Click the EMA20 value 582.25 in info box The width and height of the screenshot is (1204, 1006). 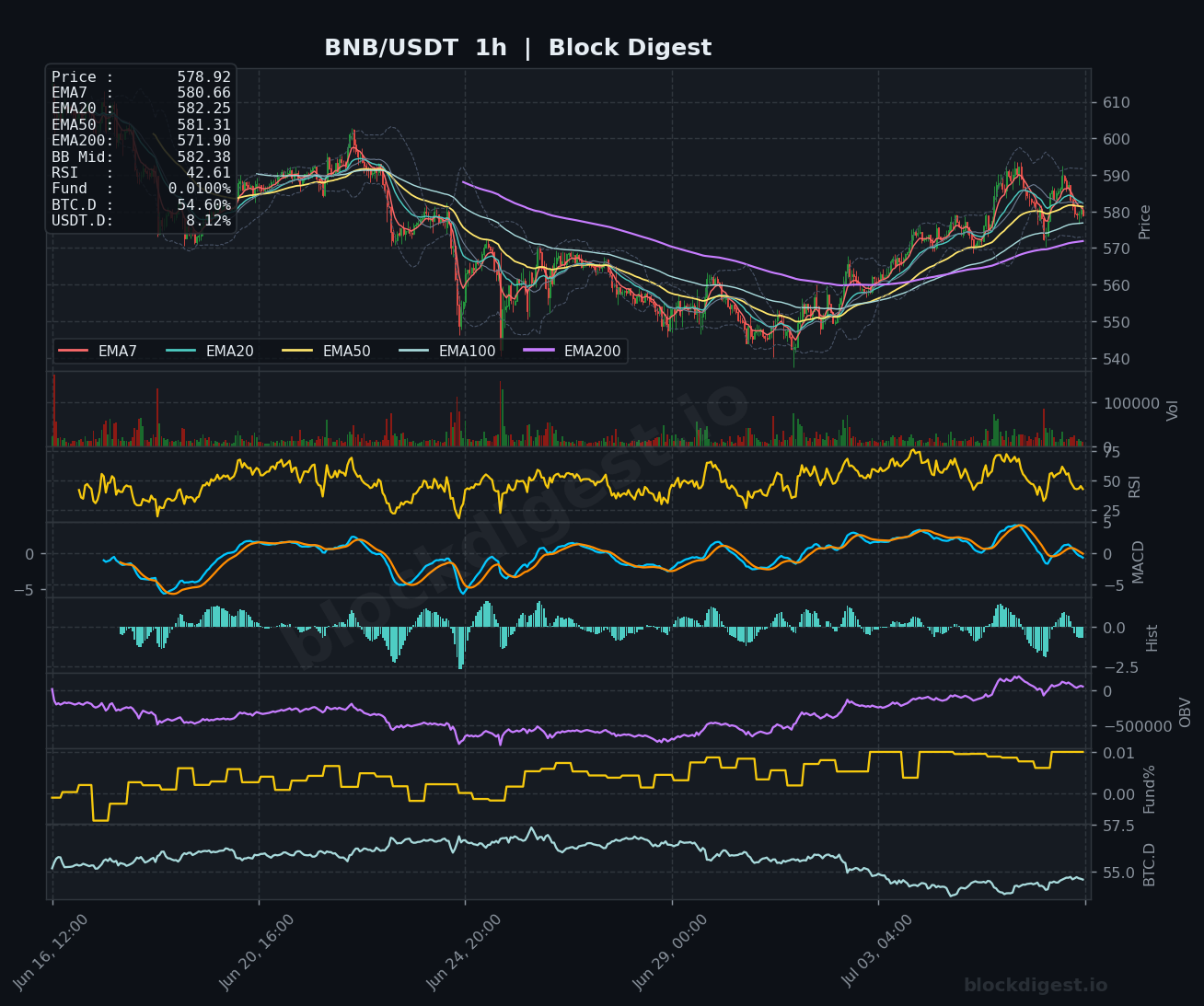coord(203,109)
